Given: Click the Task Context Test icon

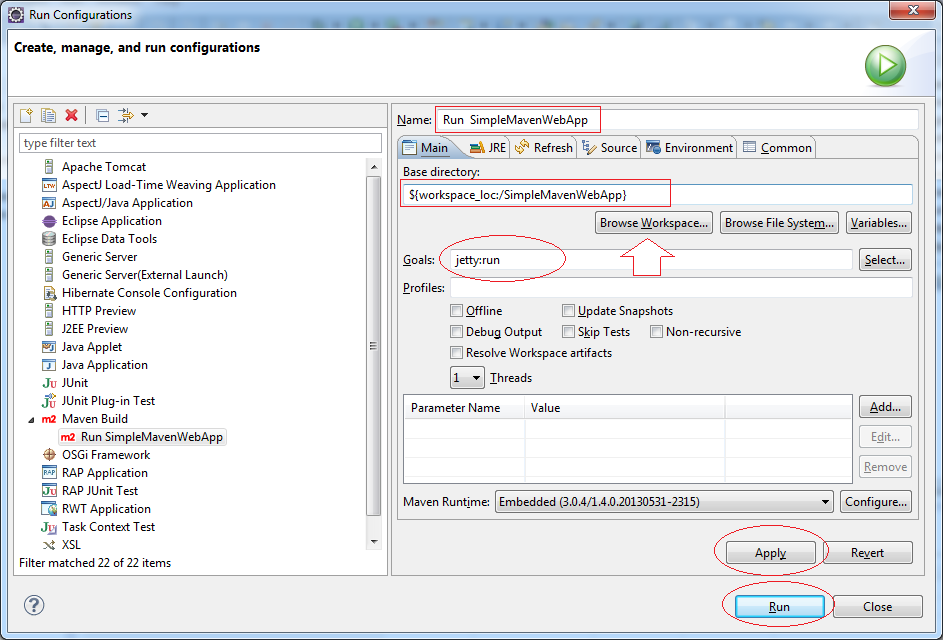Looking at the screenshot, I should [x=49, y=527].
